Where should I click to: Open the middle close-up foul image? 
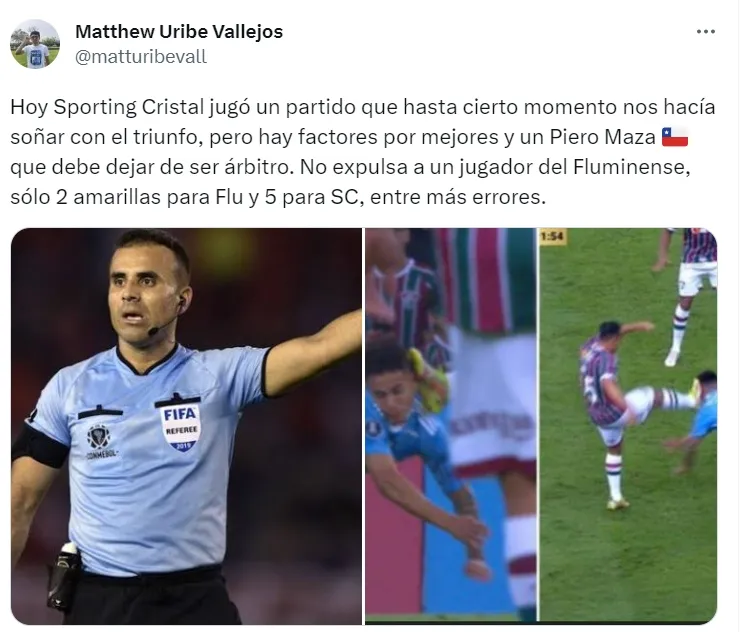click(451, 426)
